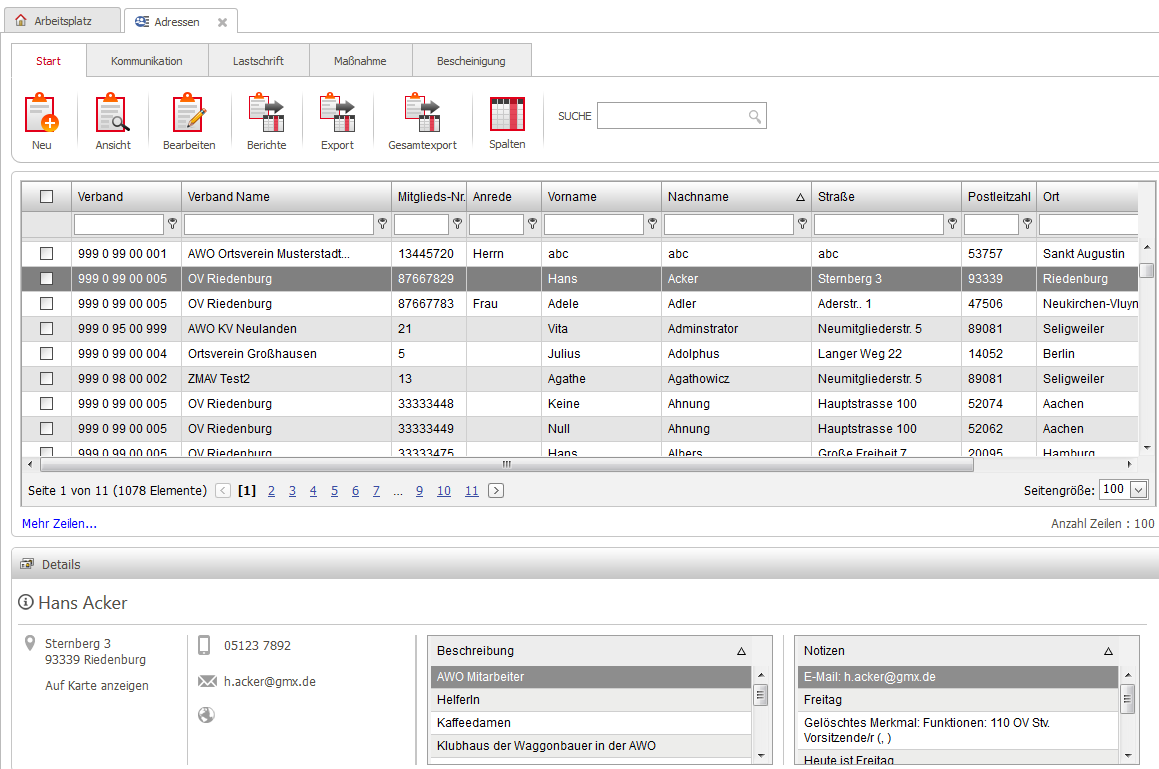The height and width of the screenshot is (769, 1159).
Task: Click filter icon for Anrede column
Action: [532, 223]
